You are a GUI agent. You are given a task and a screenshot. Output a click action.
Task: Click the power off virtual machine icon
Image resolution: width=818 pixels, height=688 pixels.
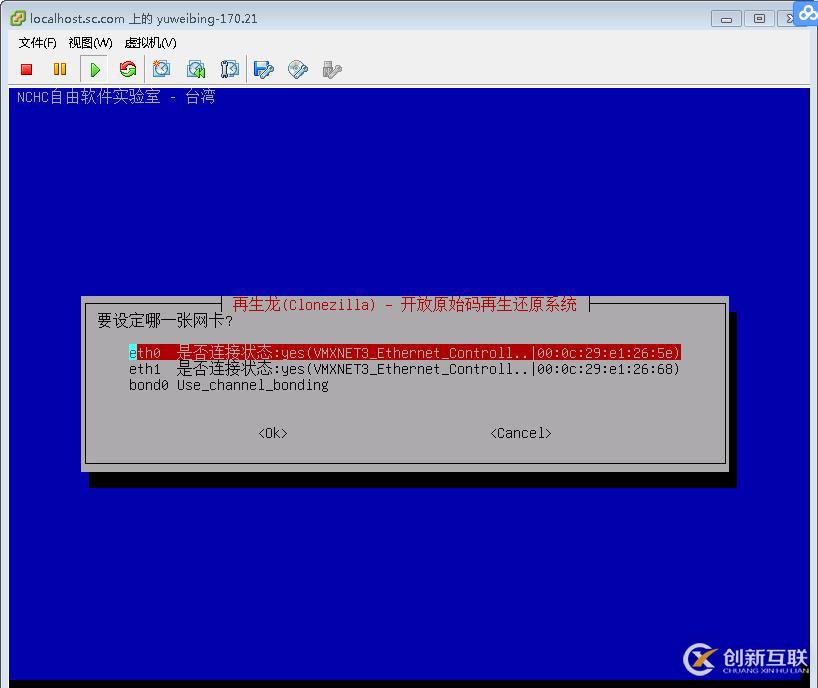pos(26,69)
